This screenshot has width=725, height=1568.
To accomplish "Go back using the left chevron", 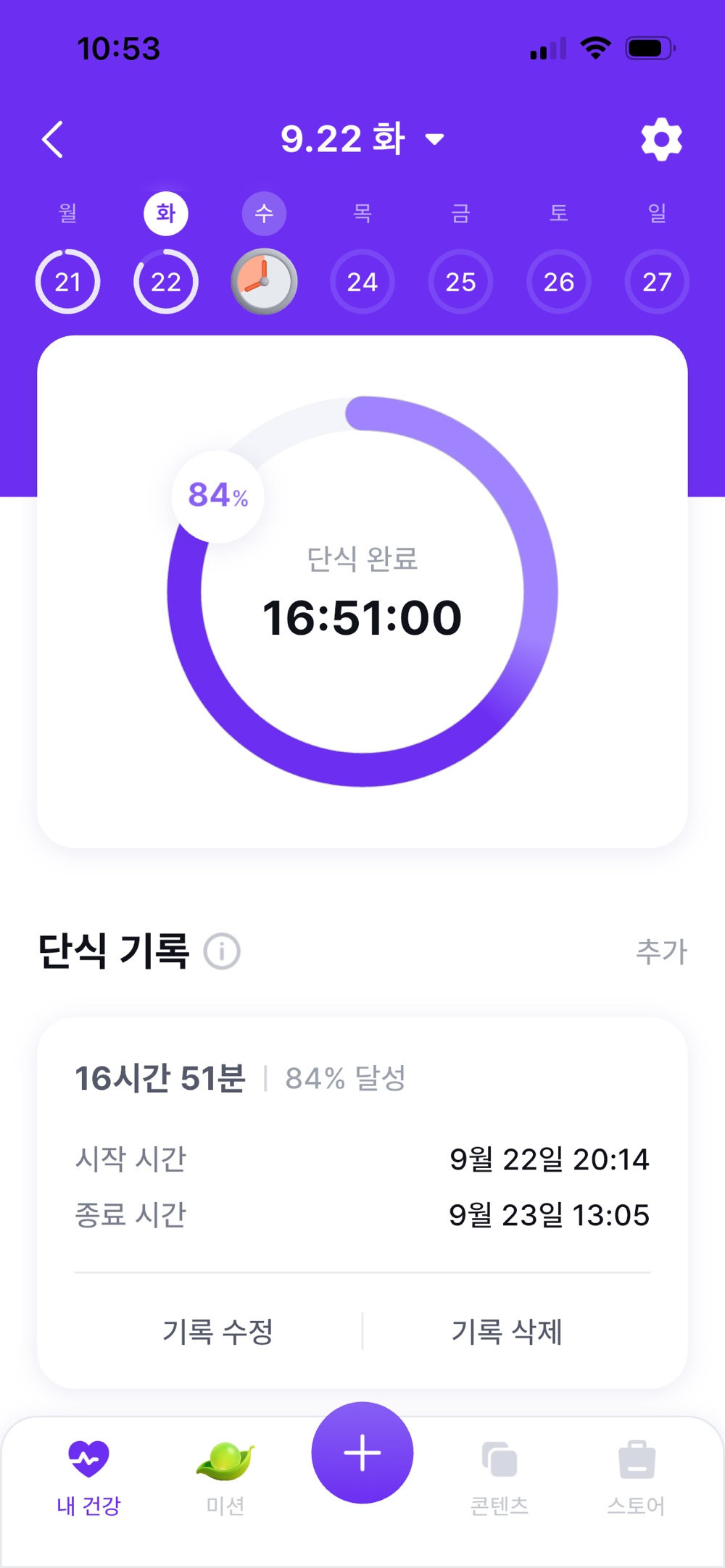I will 53,139.
